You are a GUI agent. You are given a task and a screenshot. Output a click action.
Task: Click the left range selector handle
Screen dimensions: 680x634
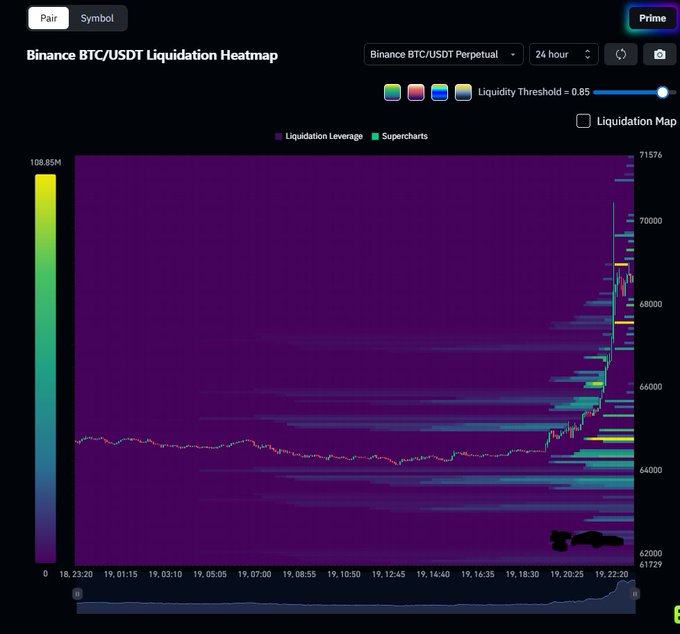click(77, 594)
